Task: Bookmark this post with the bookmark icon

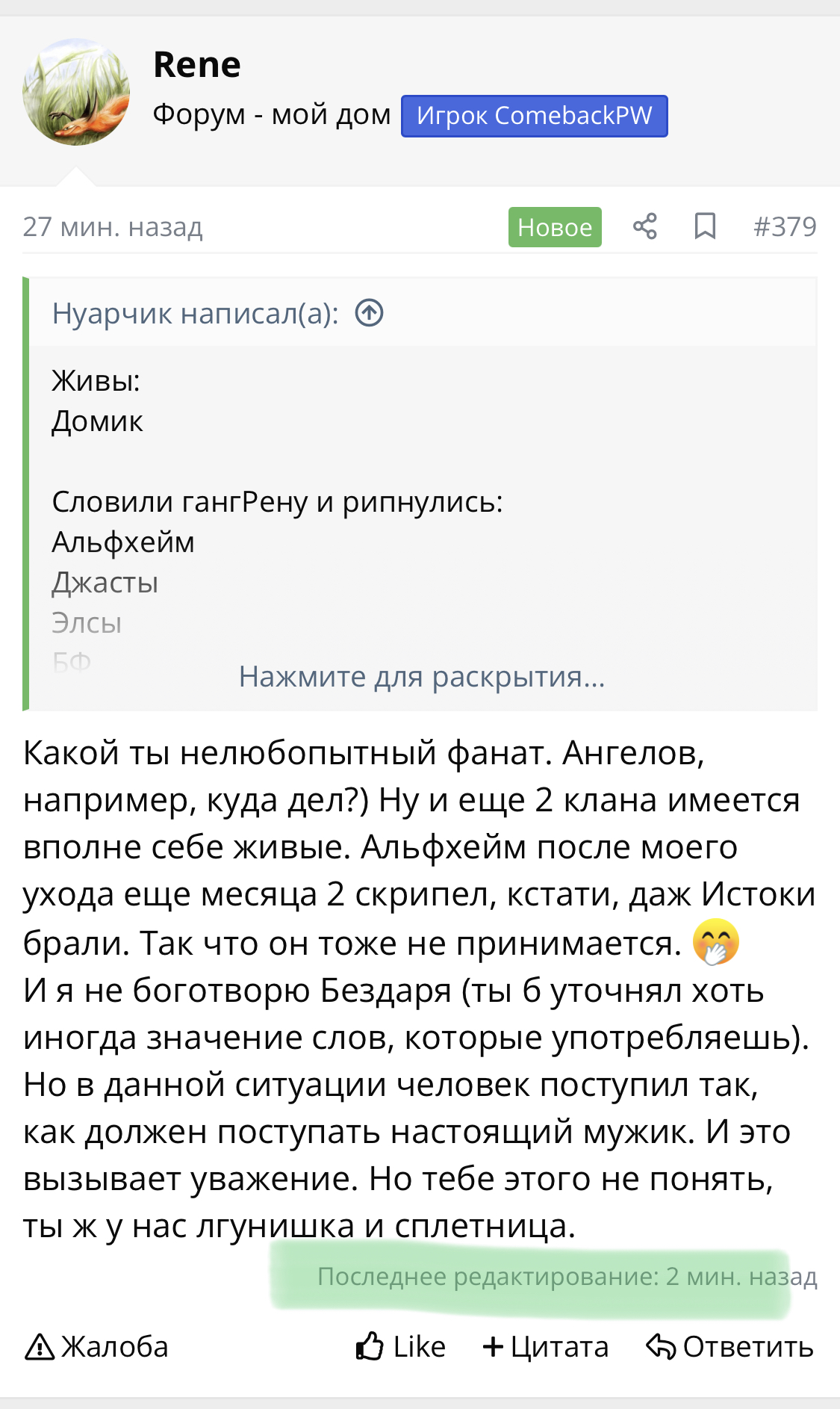Action: click(705, 226)
